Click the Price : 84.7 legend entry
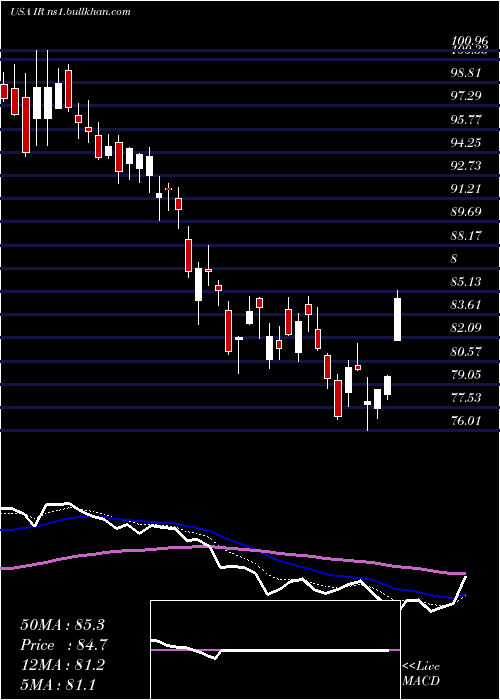The width and height of the screenshot is (500, 700). coord(63,645)
